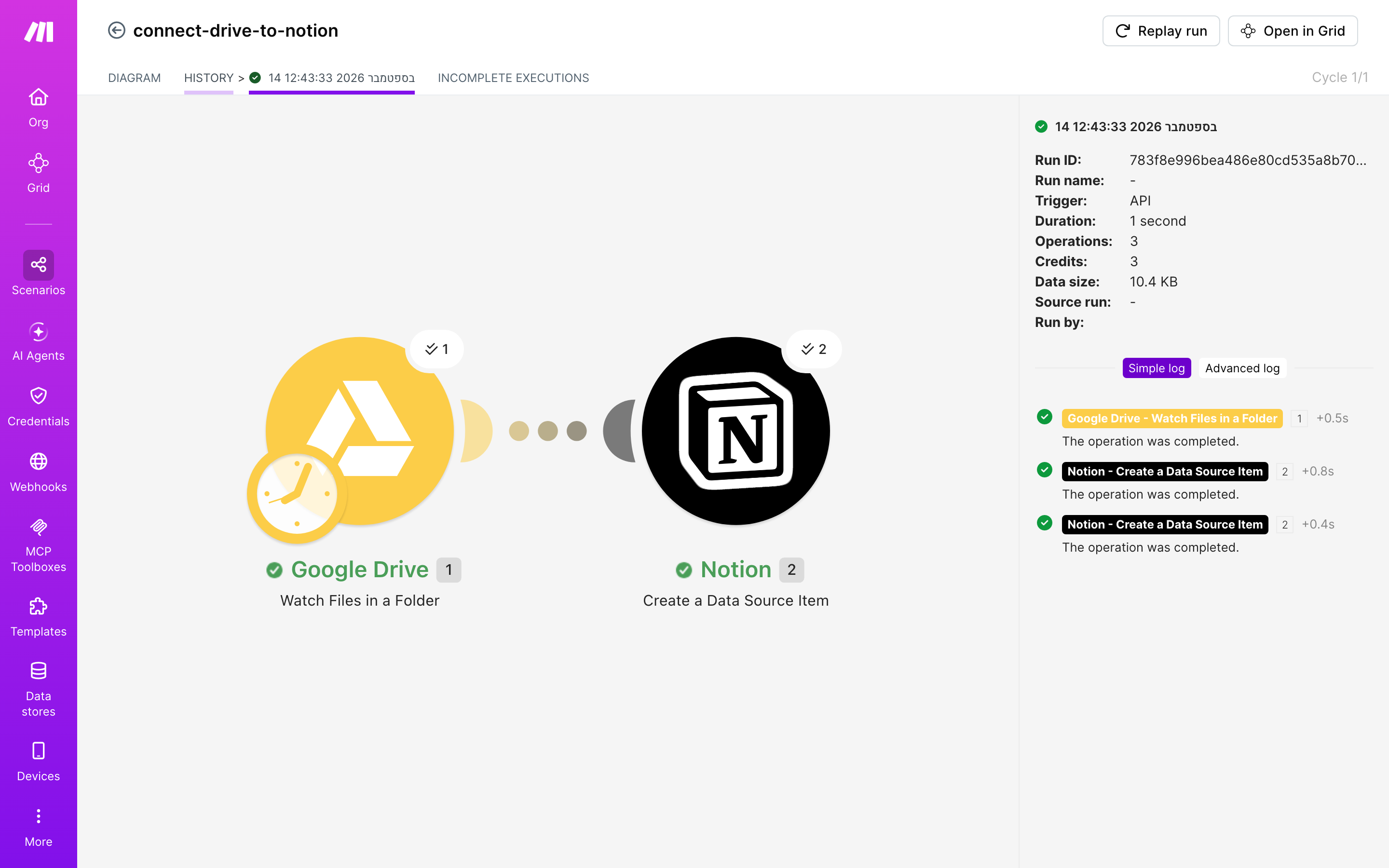Switch to Simple log
The height and width of the screenshot is (868, 1389).
1157,368
